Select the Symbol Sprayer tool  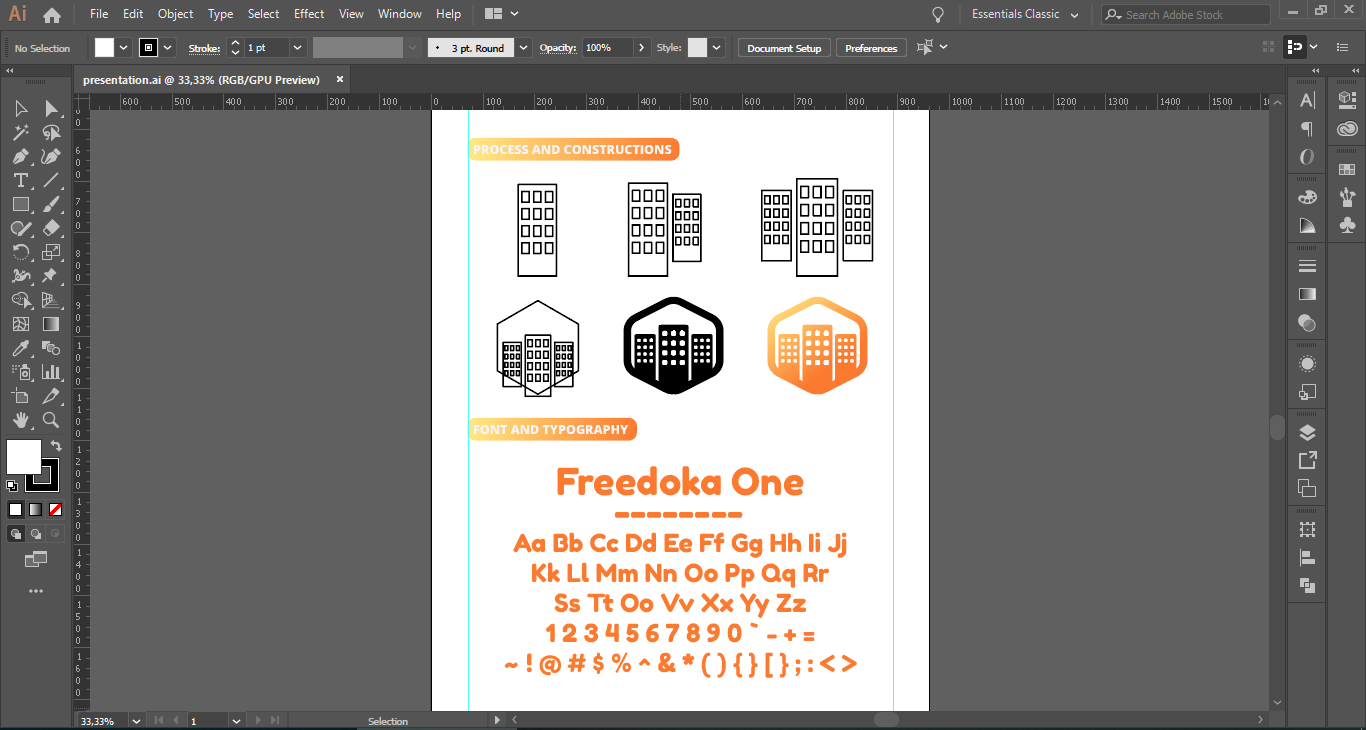click(20, 372)
